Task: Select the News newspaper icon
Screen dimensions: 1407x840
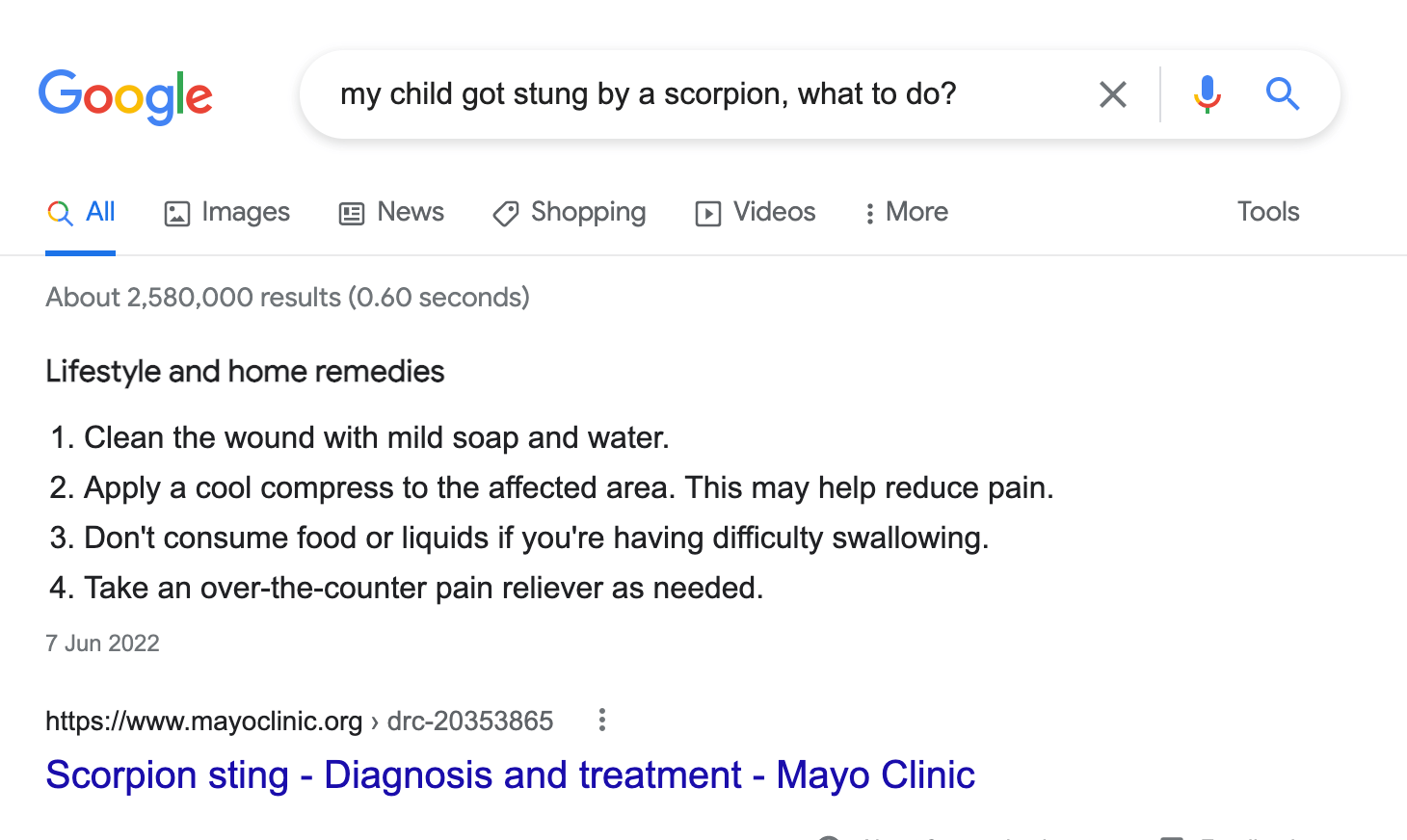Action: [x=352, y=213]
